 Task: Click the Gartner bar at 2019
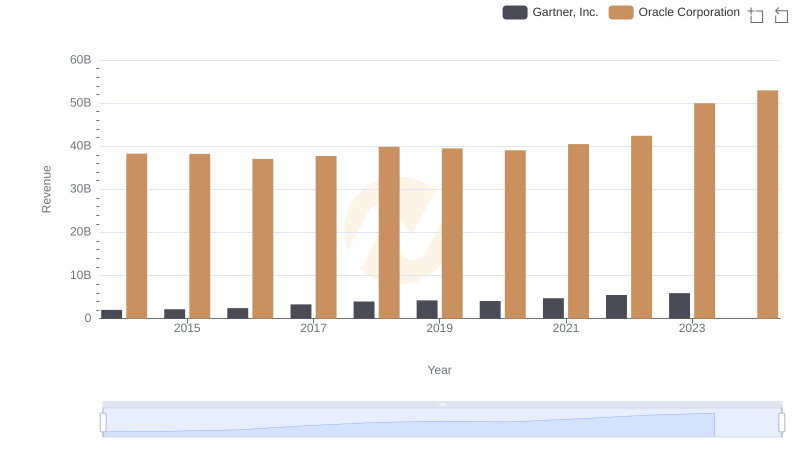click(x=427, y=310)
